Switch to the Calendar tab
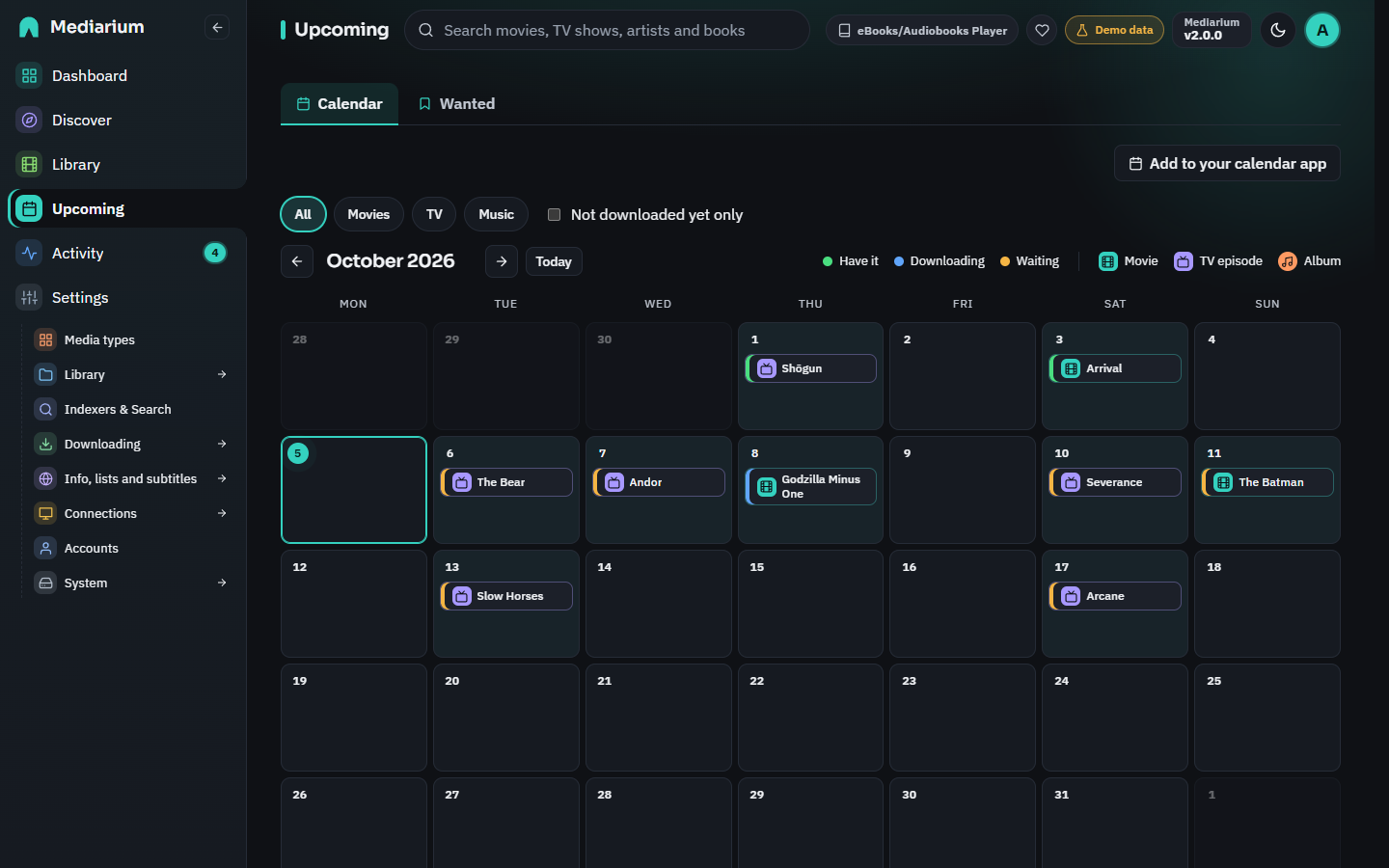The image size is (1389, 868). point(340,103)
